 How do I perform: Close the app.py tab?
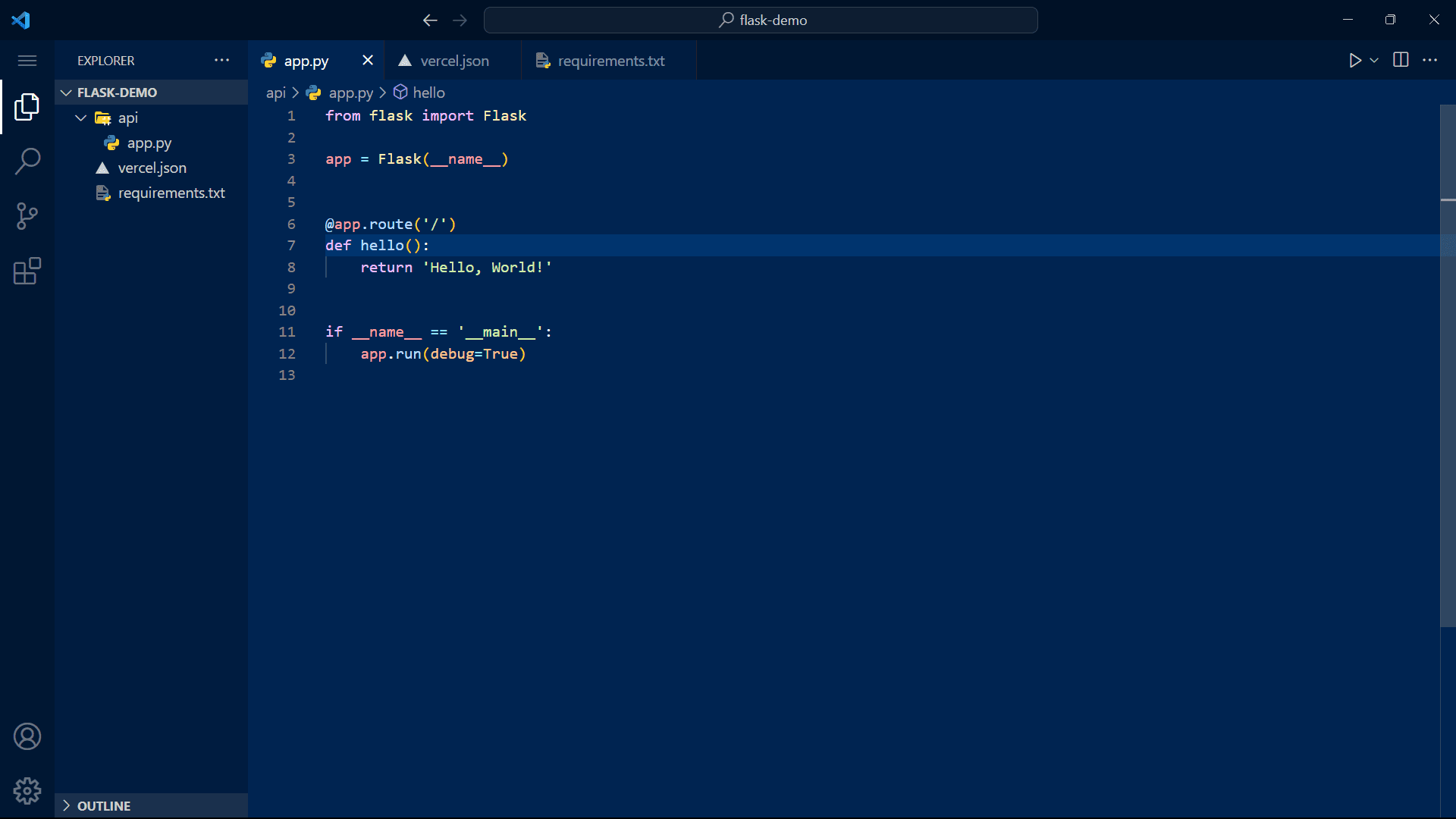click(x=368, y=60)
